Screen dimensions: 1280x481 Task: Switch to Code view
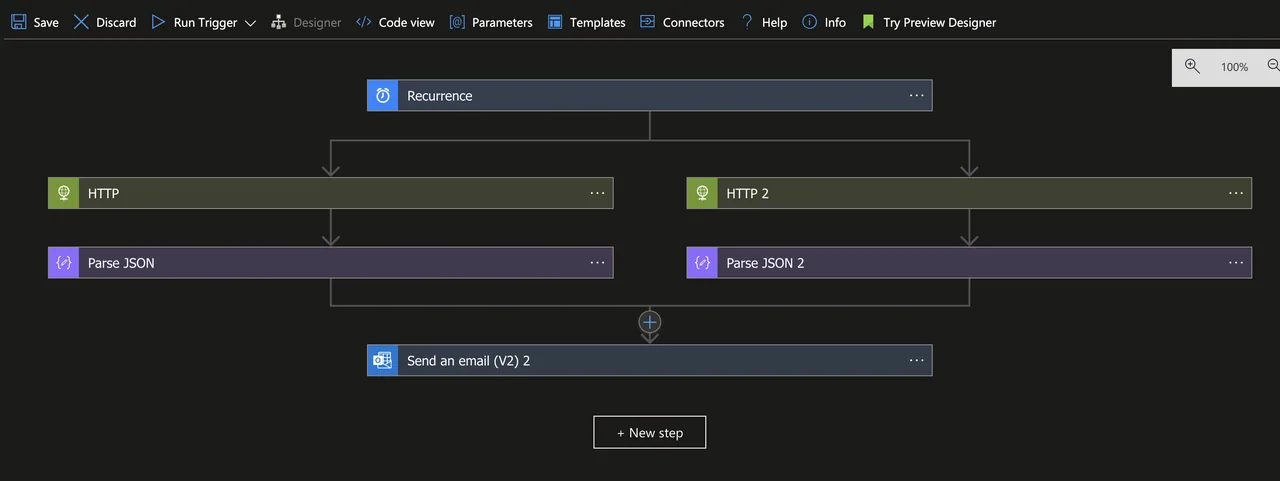(x=395, y=22)
